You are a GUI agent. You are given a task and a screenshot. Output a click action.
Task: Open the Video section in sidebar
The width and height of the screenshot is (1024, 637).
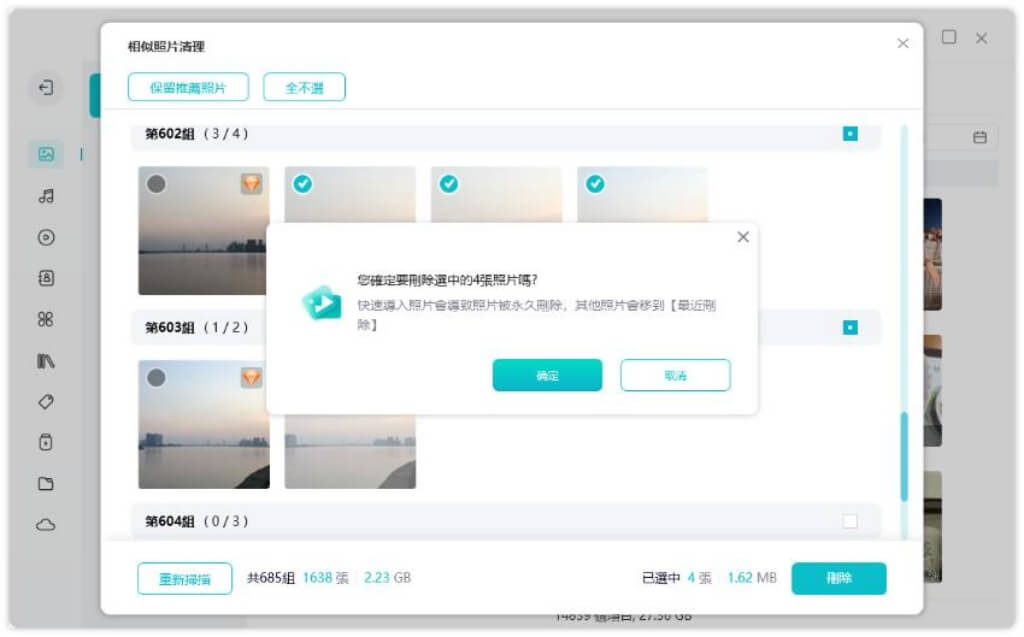point(45,238)
